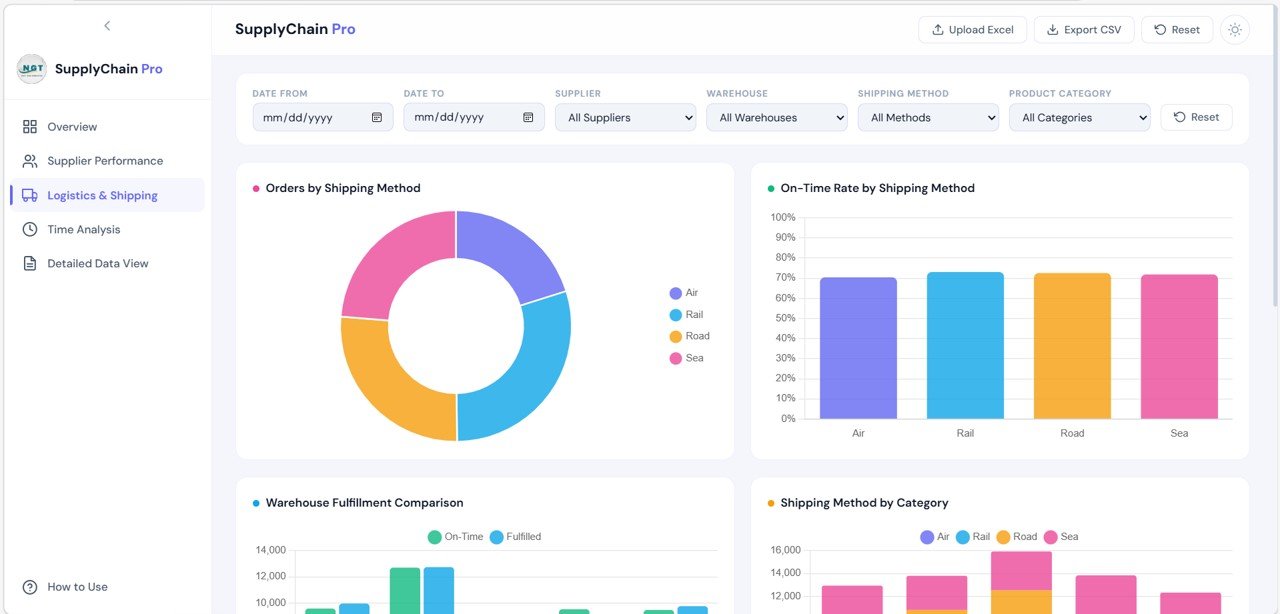Open Supplier Performance from the sidebar
This screenshot has width=1280, height=614.
tap(105, 161)
